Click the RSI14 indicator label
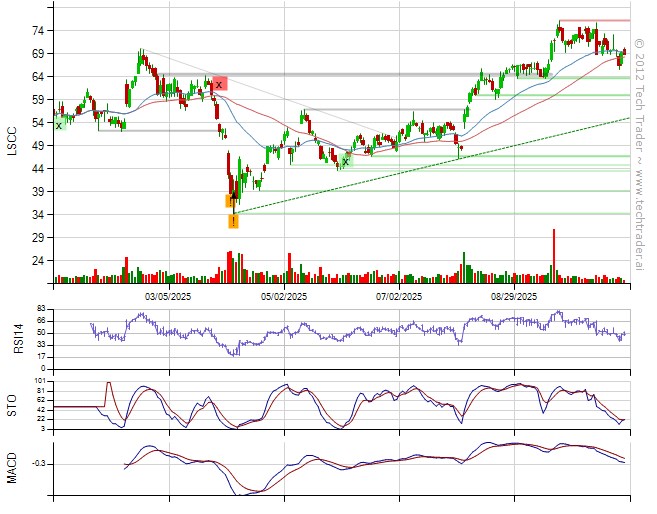 [13, 336]
